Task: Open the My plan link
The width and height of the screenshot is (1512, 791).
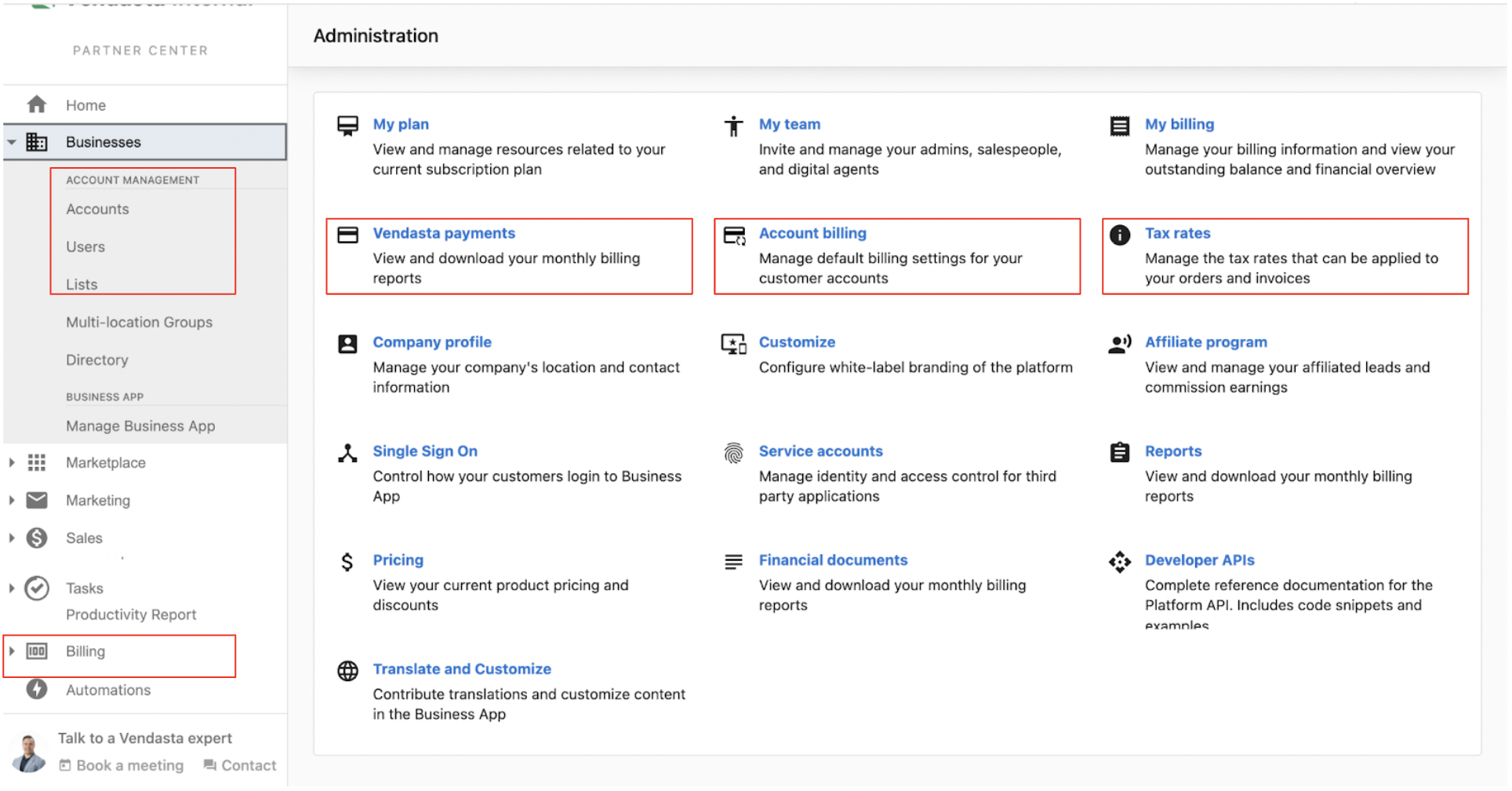Action: [401, 125]
